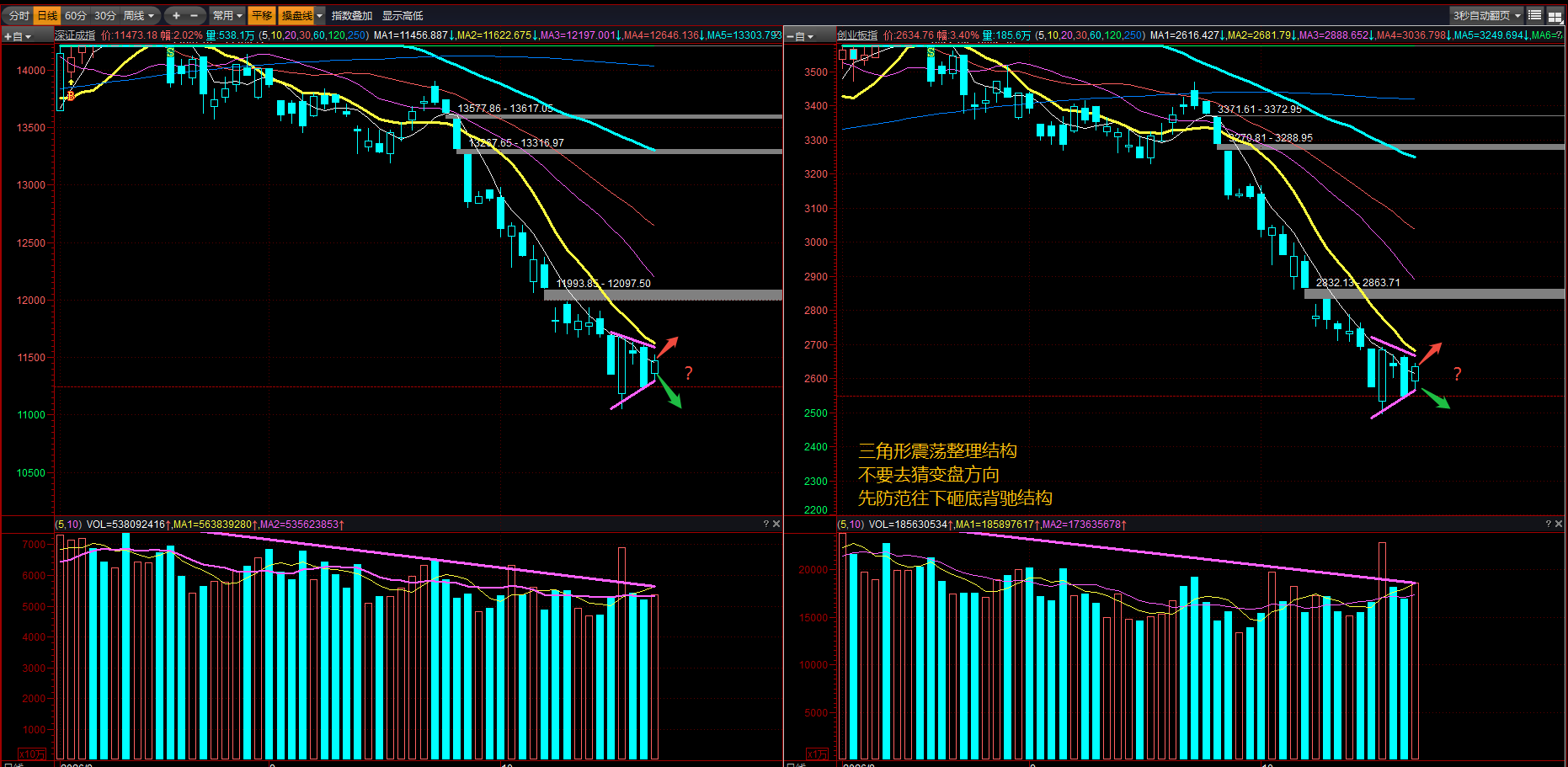Select the 11993.85 - 12097.50 gap label
Screen dimensions: 1568x767
603,284
